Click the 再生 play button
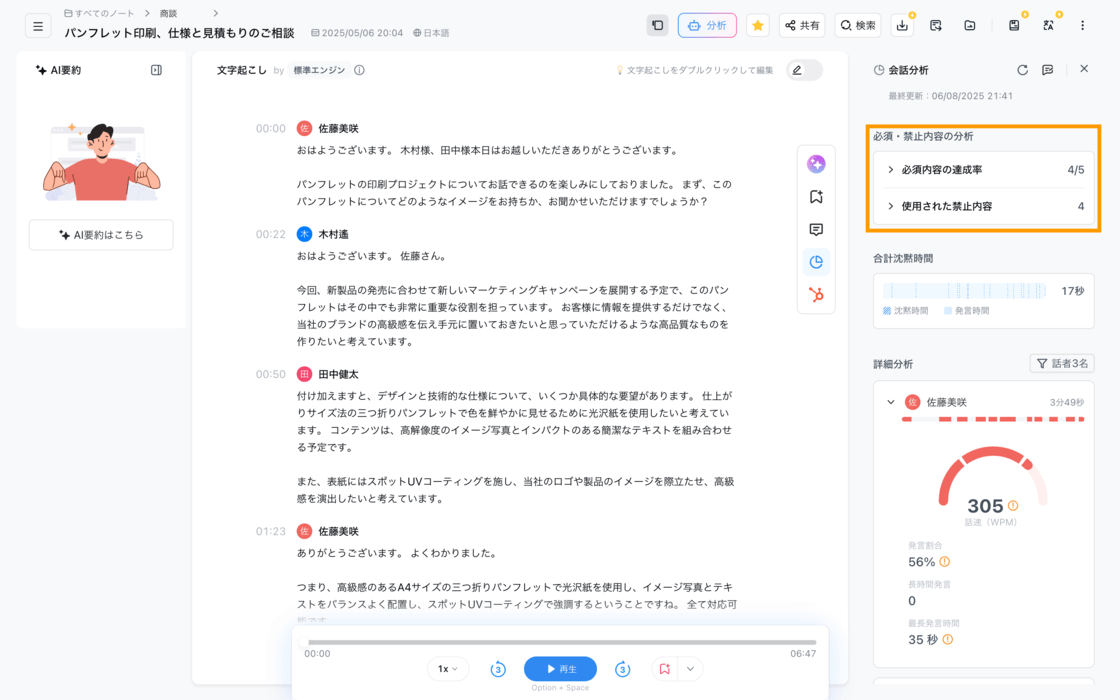1120x700 pixels. click(560, 669)
